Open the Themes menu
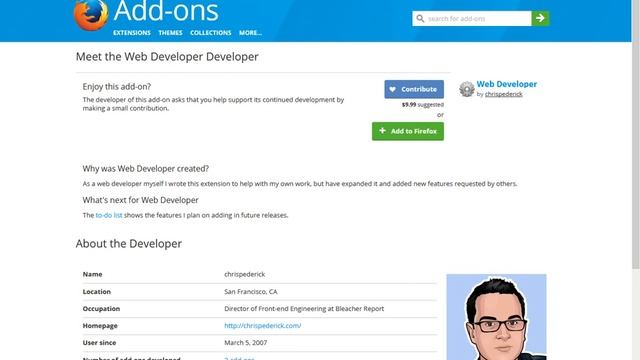Viewport: 640px width, 360px height. click(170, 33)
